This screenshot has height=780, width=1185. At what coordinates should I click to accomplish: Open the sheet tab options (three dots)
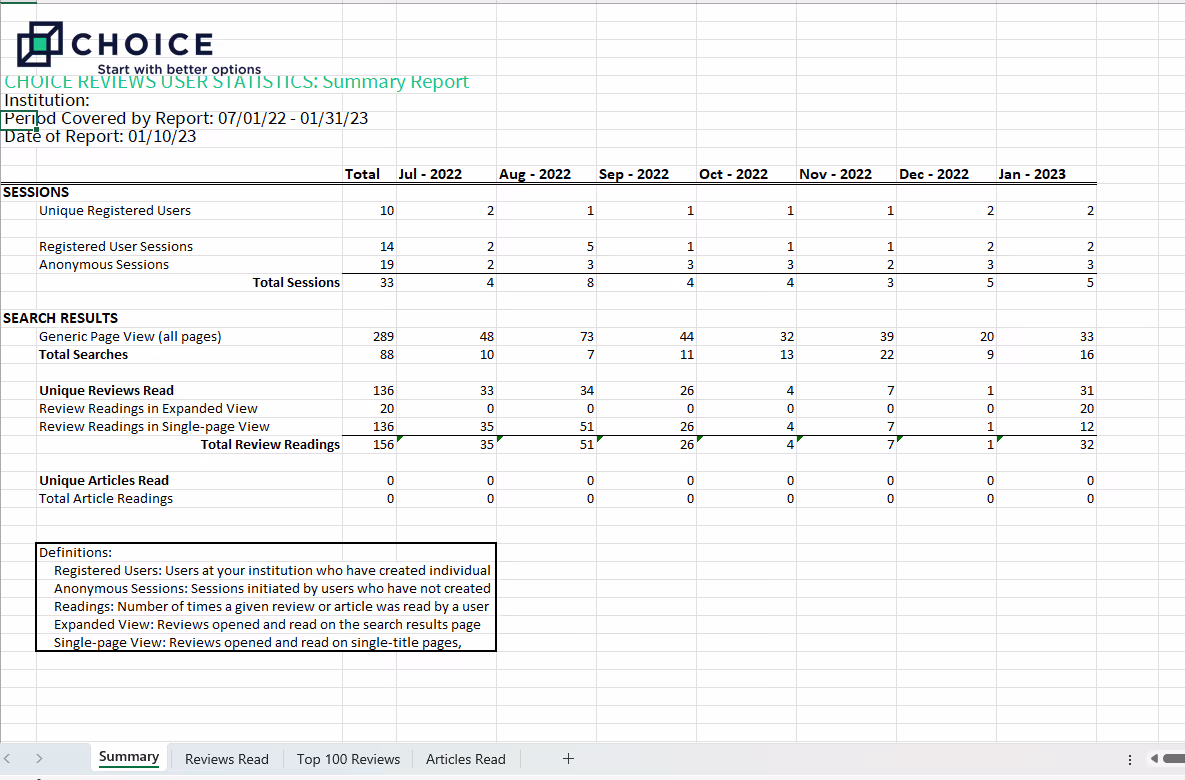tap(1130, 760)
